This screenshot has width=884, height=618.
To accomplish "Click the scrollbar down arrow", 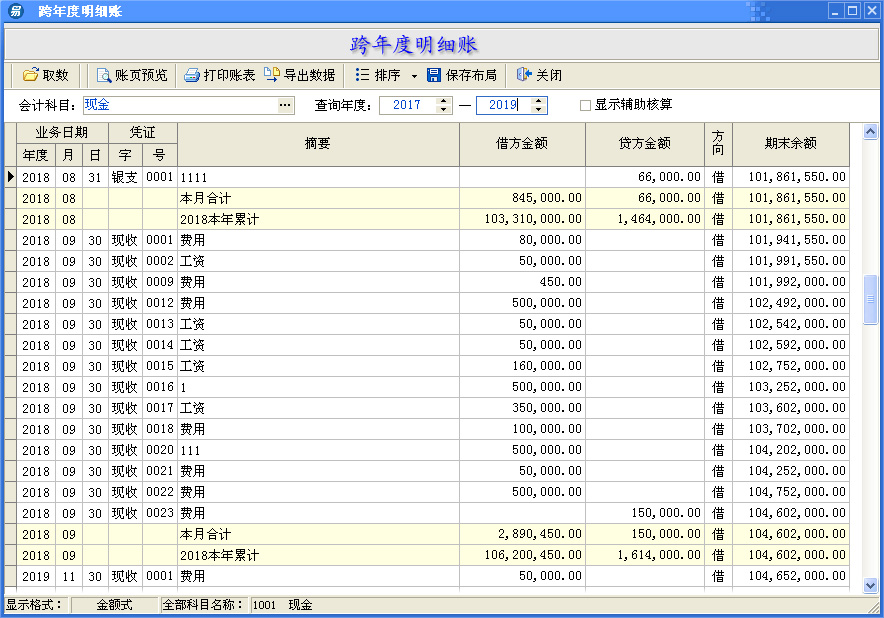I will 870,585.
